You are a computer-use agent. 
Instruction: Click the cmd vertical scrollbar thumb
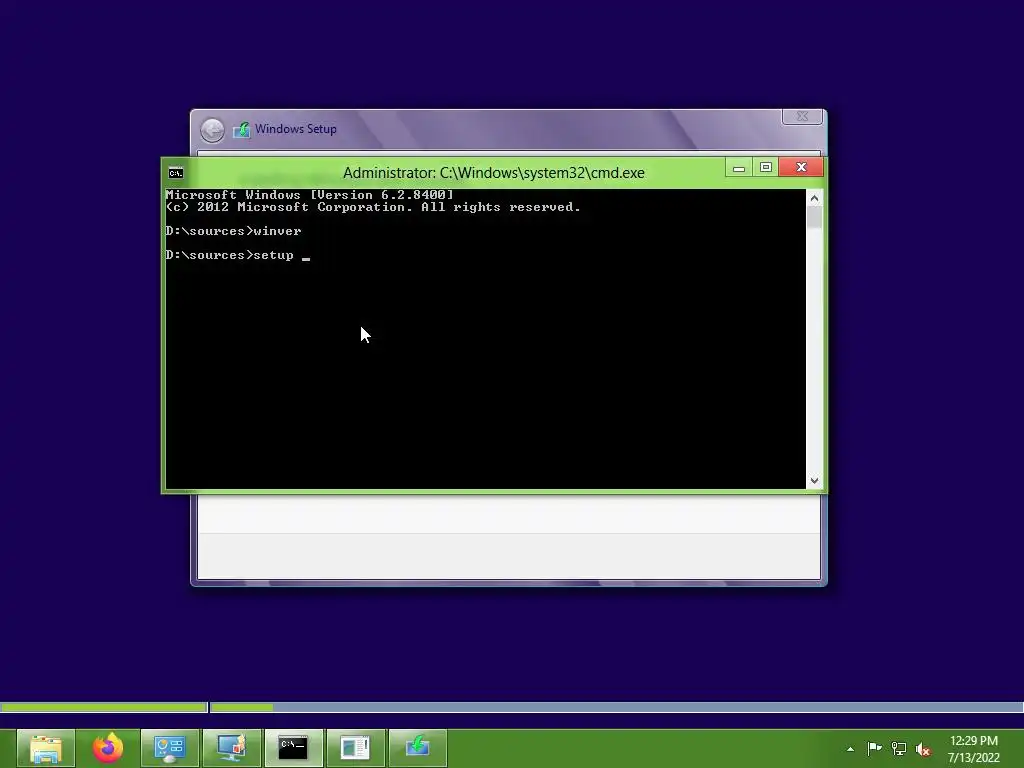pos(814,217)
